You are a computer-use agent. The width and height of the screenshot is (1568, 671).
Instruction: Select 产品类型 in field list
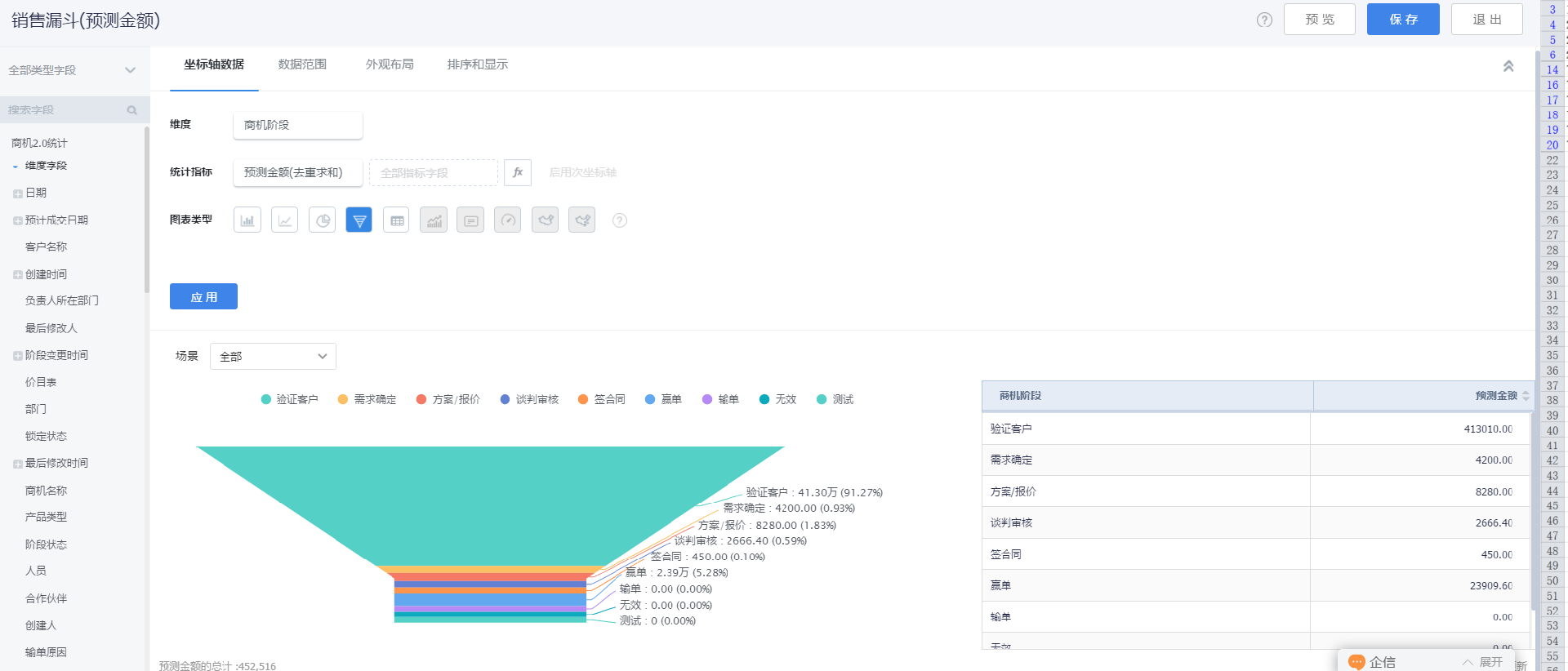pos(46,517)
